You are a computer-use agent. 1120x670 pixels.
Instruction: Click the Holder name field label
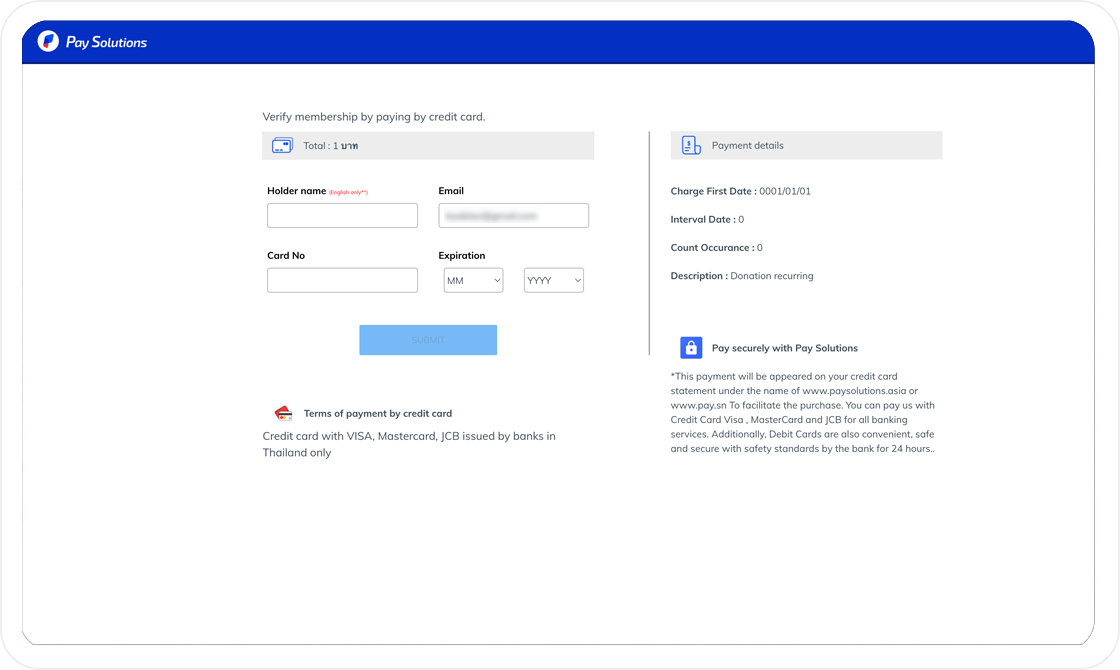297,191
